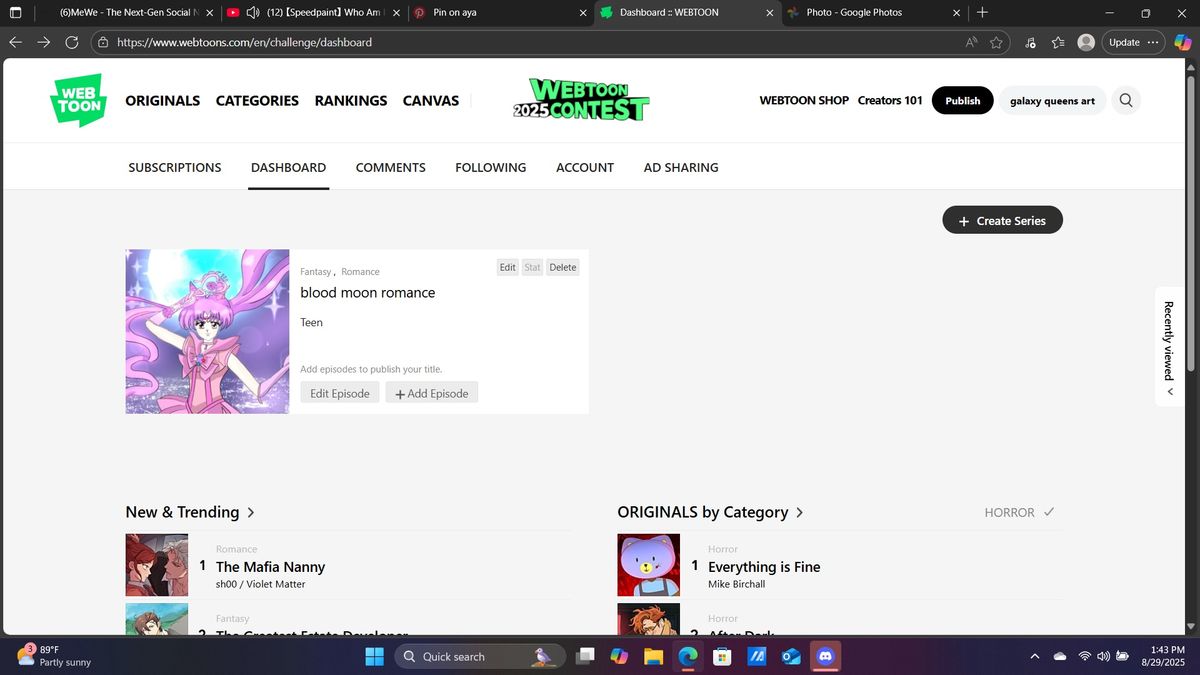Open the blood moon romance series title

click(368, 293)
